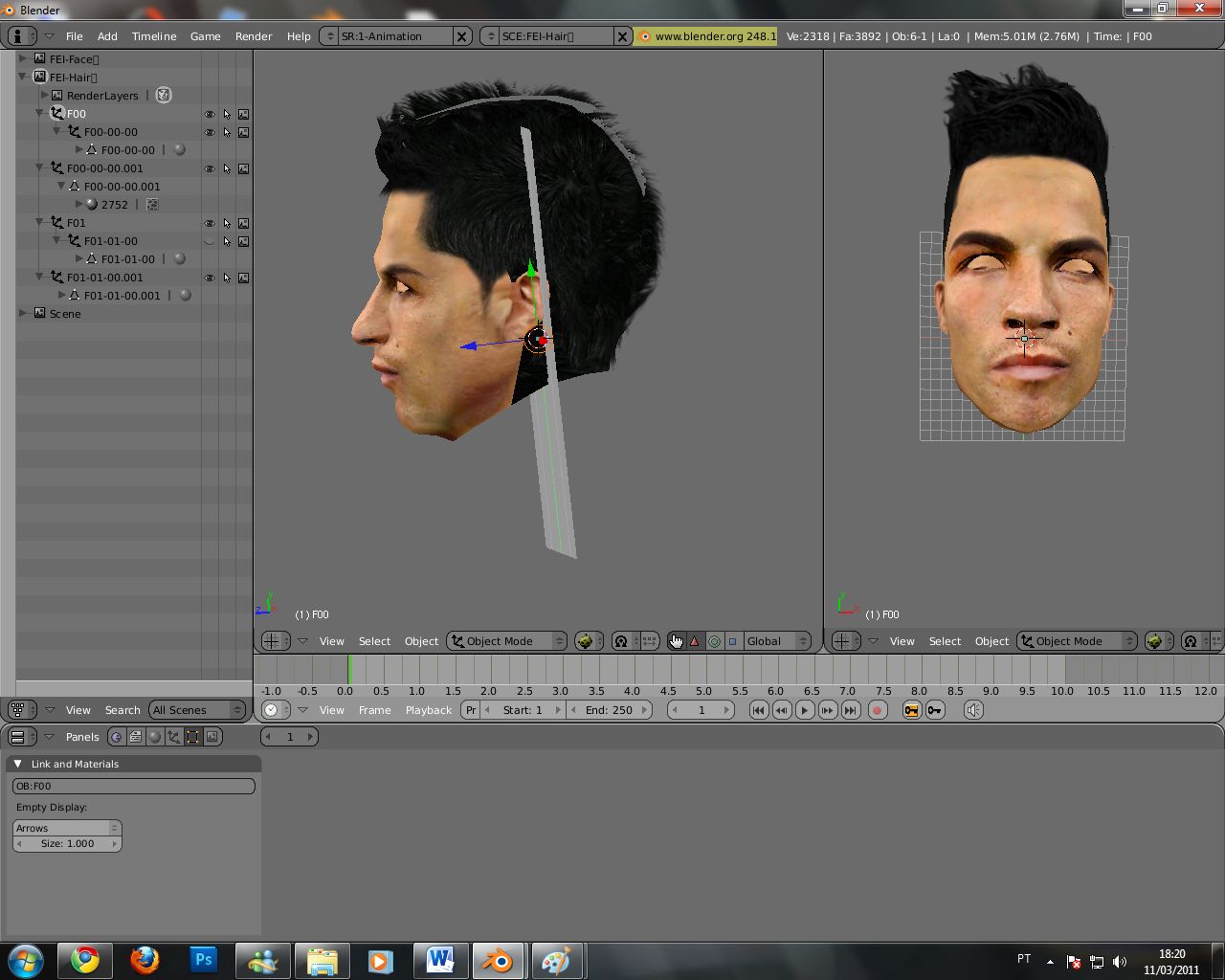Toggle visibility eye for F00 object

click(x=210, y=114)
